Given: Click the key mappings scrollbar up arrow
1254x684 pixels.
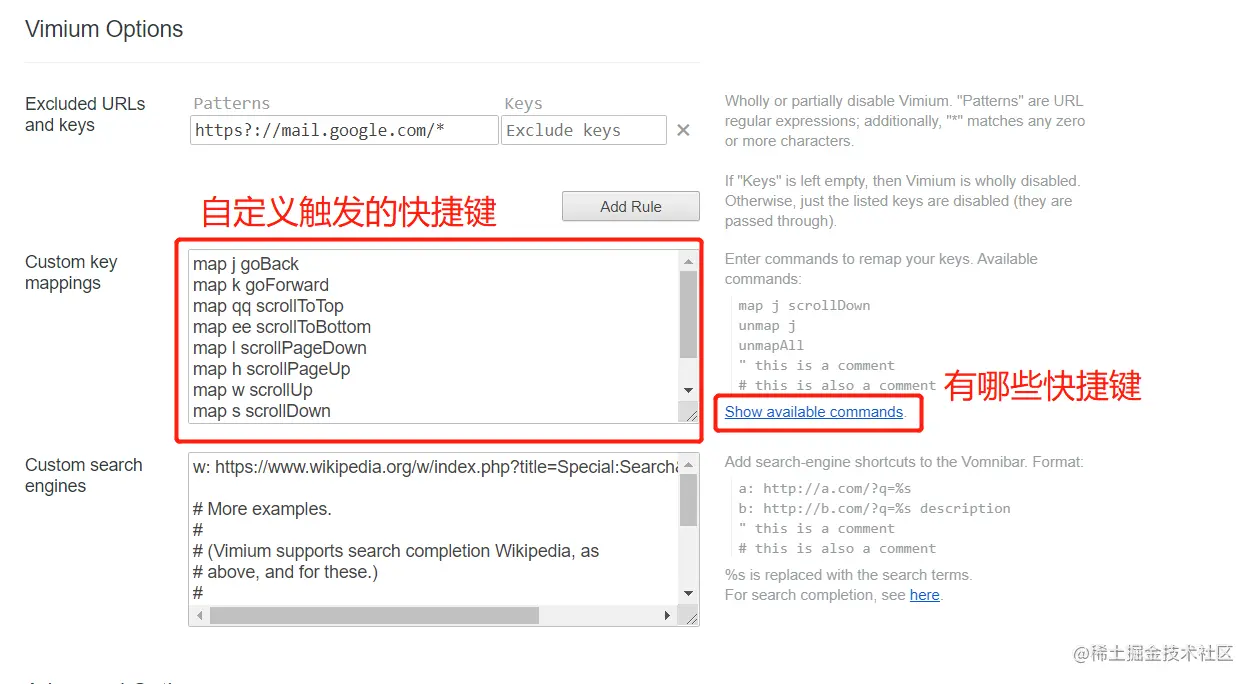Looking at the screenshot, I should [688, 261].
